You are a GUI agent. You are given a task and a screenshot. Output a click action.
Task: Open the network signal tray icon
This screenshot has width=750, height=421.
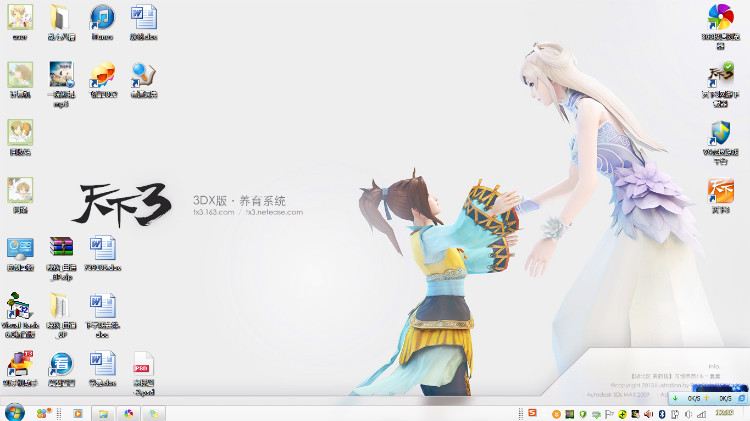(x=701, y=414)
